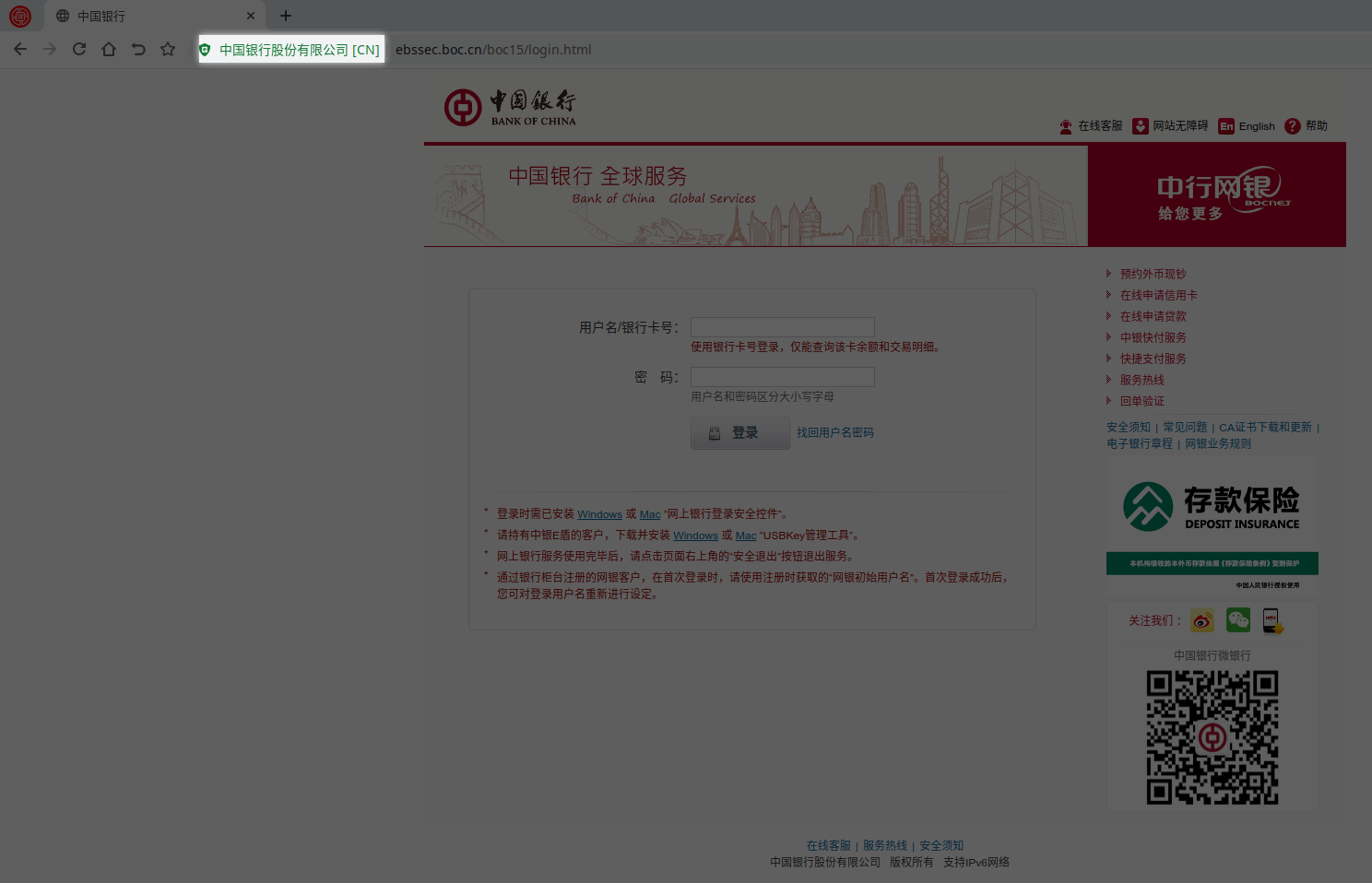The image size is (1372, 883).
Task: Download Windows 网上银行登录安全控件
Action: pos(599,514)
